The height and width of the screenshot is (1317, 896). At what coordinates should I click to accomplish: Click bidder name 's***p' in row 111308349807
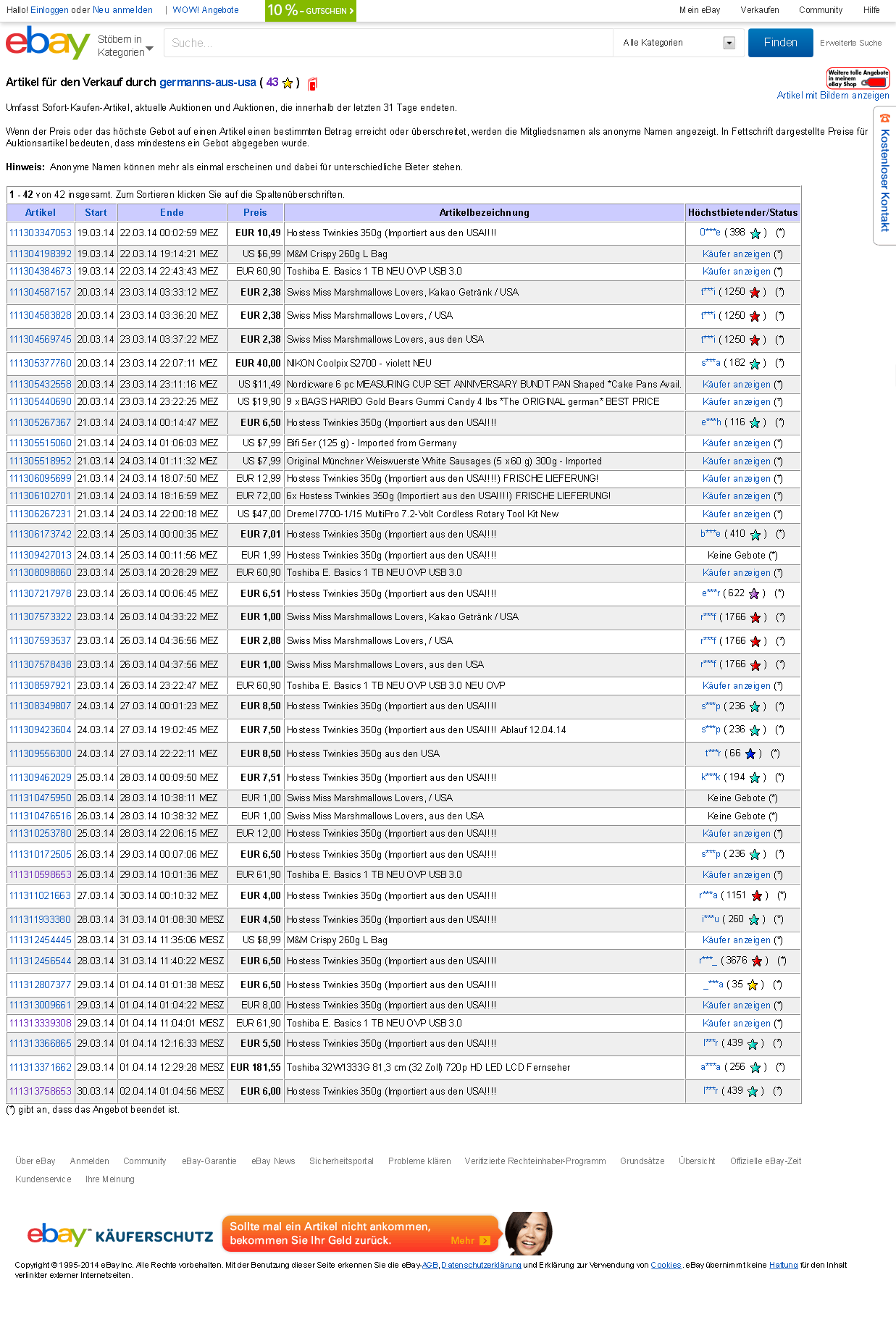(711, 706)
